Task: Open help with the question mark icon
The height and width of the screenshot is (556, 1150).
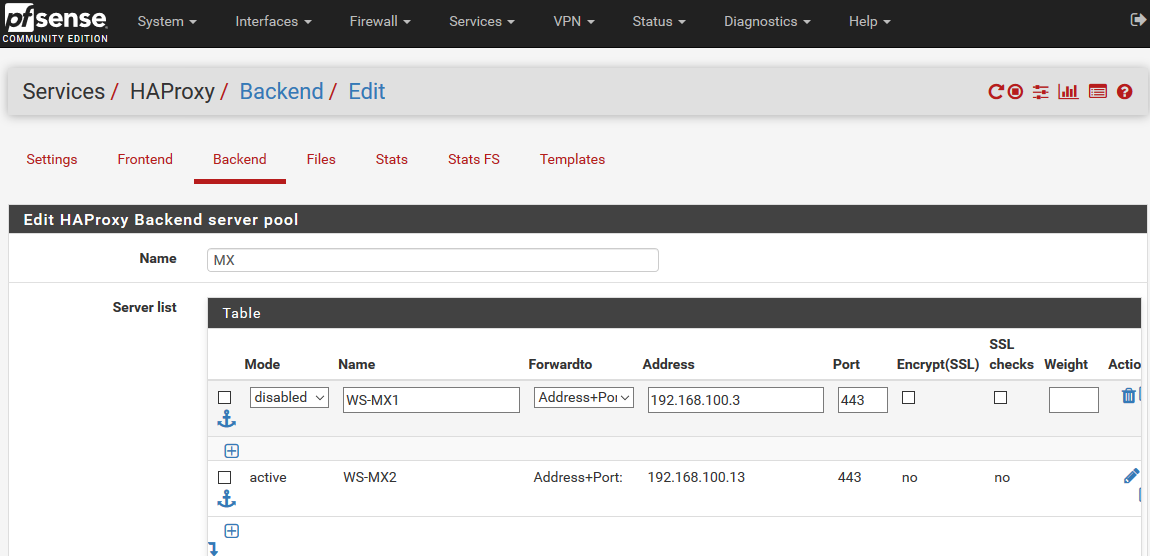Action: (x=1124, y=92)
